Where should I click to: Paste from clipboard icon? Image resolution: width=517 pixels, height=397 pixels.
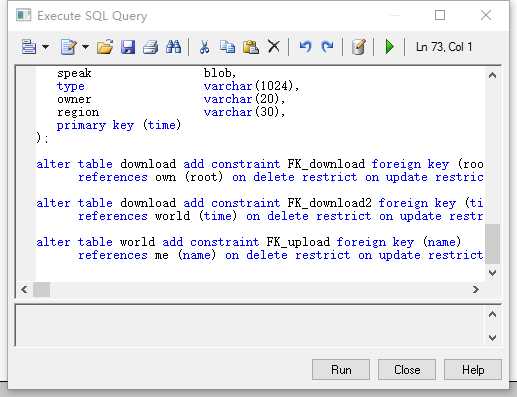(251, 47)
